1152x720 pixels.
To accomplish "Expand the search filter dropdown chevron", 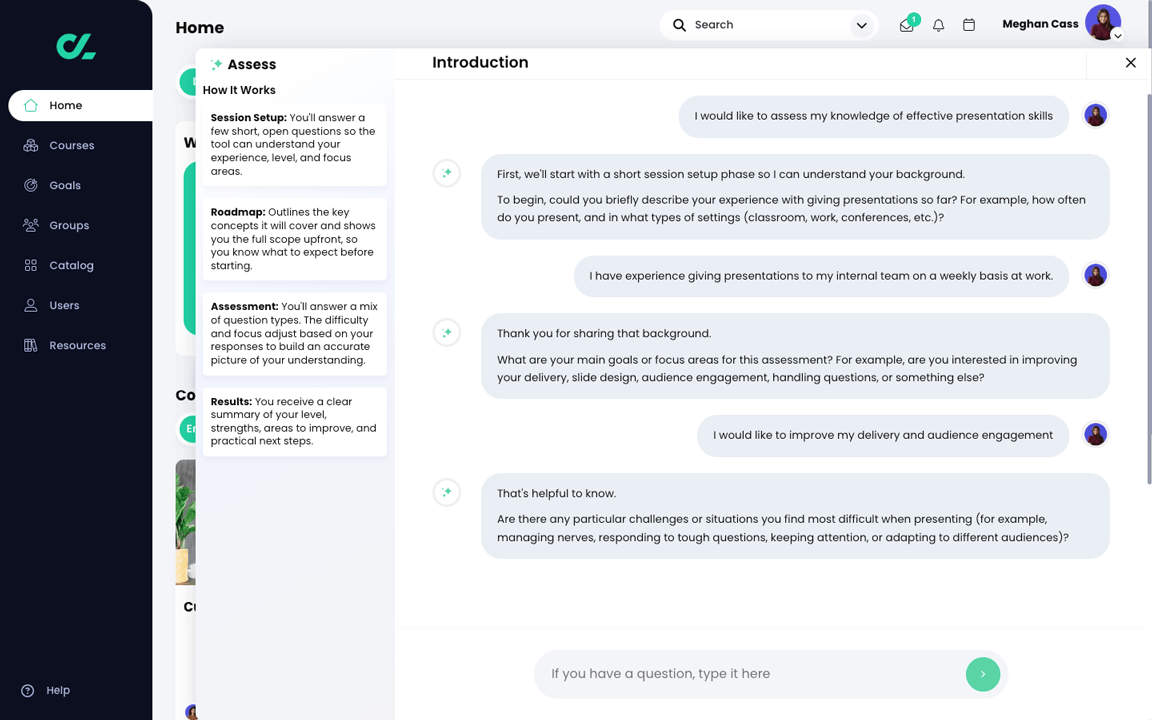I will point(862,26).
